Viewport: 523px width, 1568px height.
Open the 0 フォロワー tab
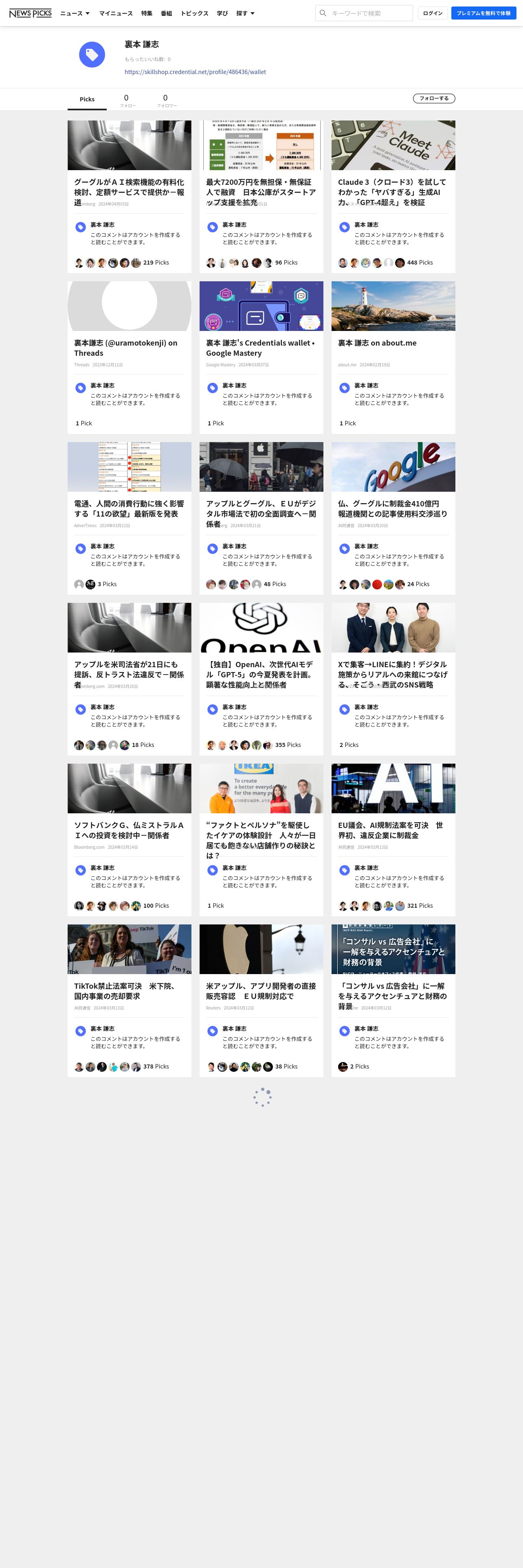166,101
